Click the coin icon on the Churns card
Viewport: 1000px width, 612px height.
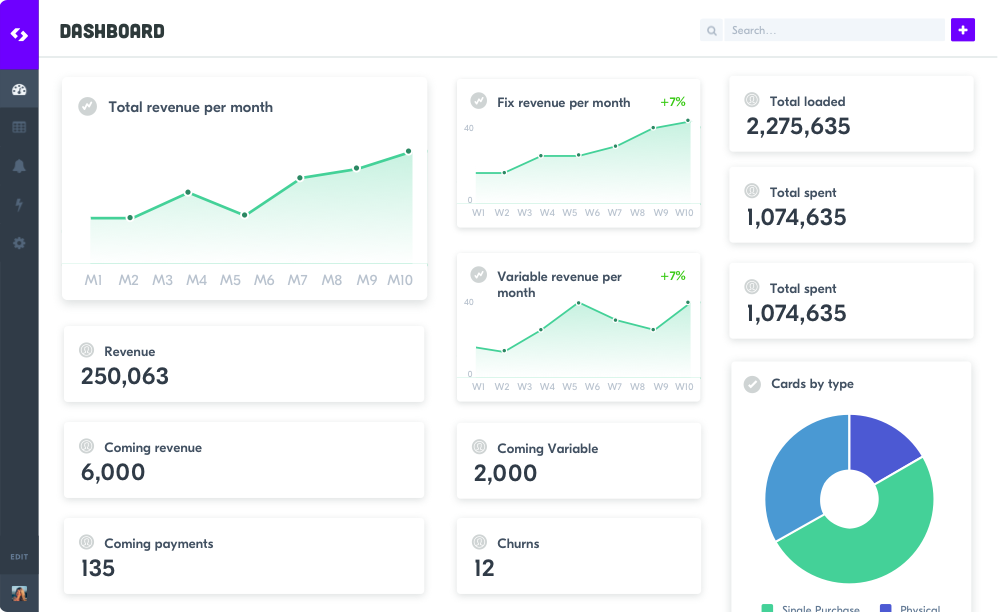(480, 542)
